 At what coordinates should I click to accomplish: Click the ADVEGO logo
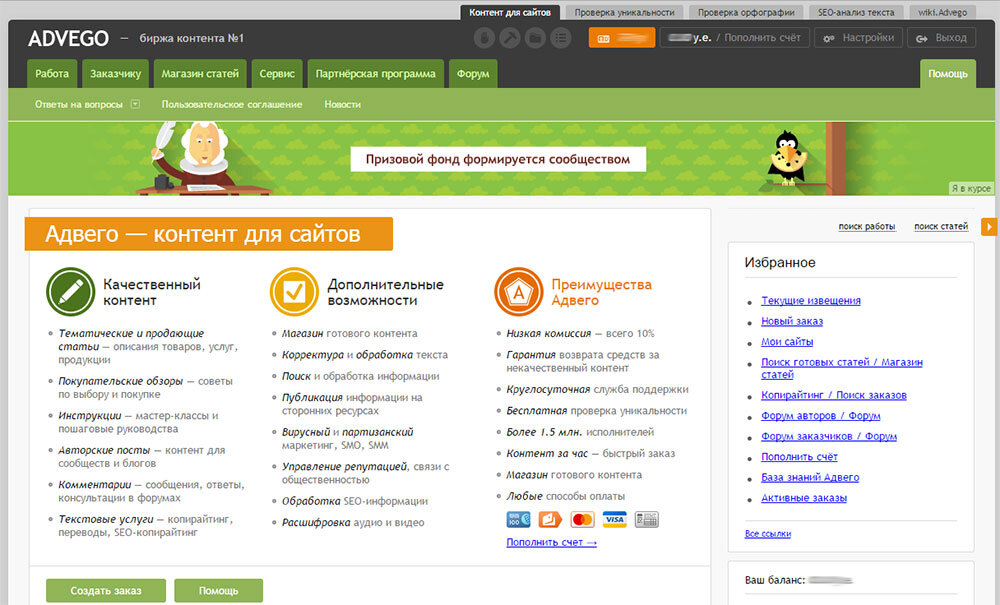point(68,38)
